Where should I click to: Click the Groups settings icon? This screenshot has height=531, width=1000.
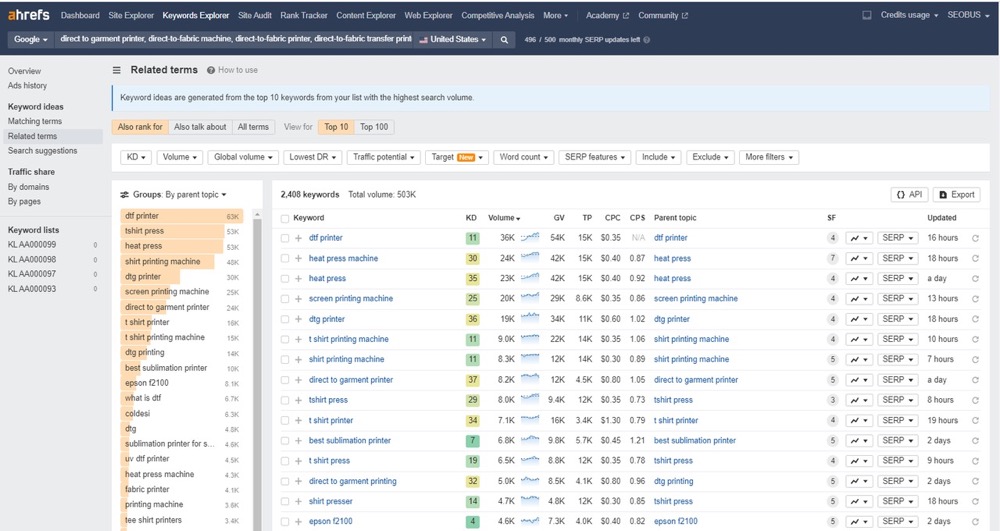click(x=125, y=194)
